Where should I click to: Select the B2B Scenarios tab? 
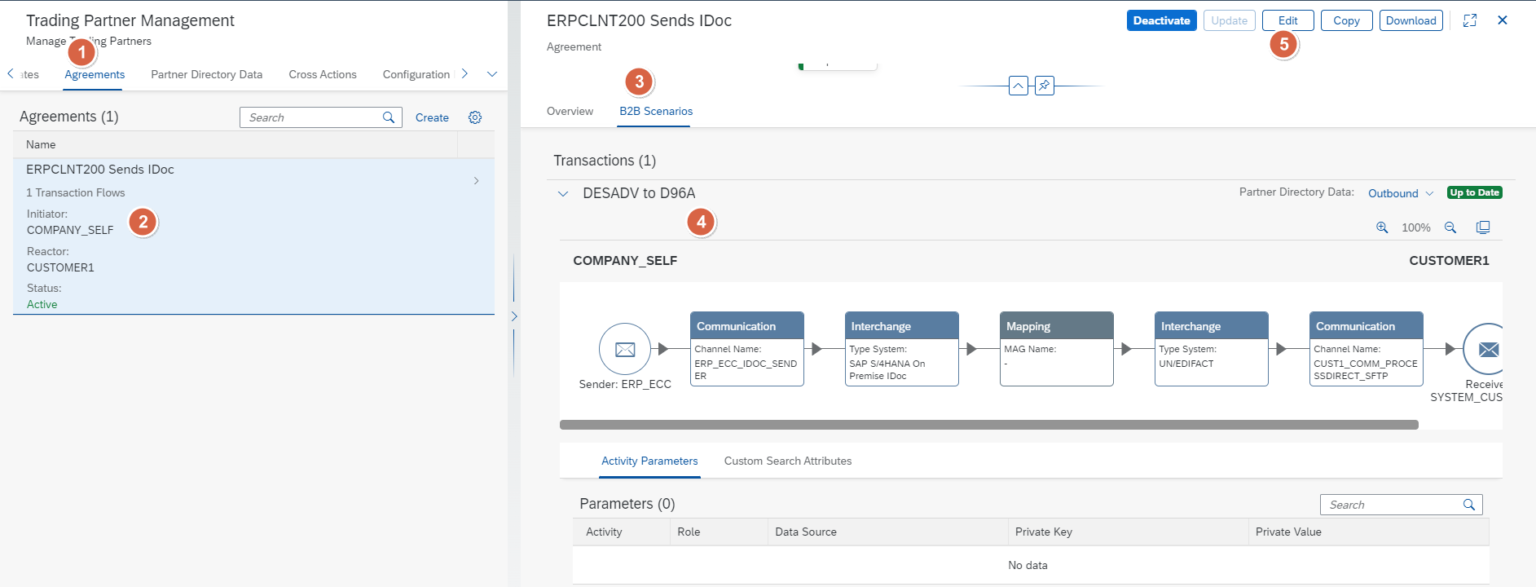656,111
